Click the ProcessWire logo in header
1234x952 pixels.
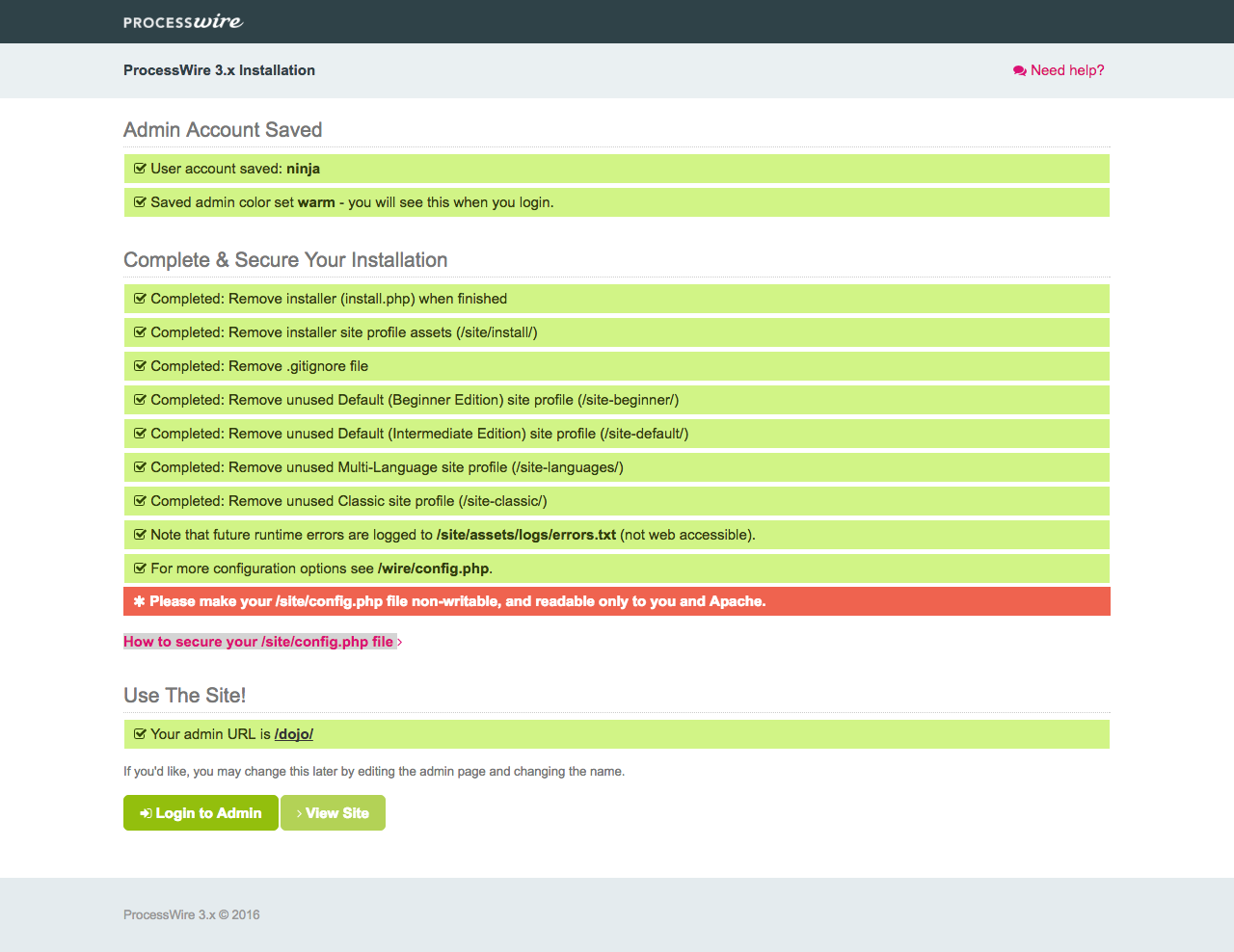[183, 21]
